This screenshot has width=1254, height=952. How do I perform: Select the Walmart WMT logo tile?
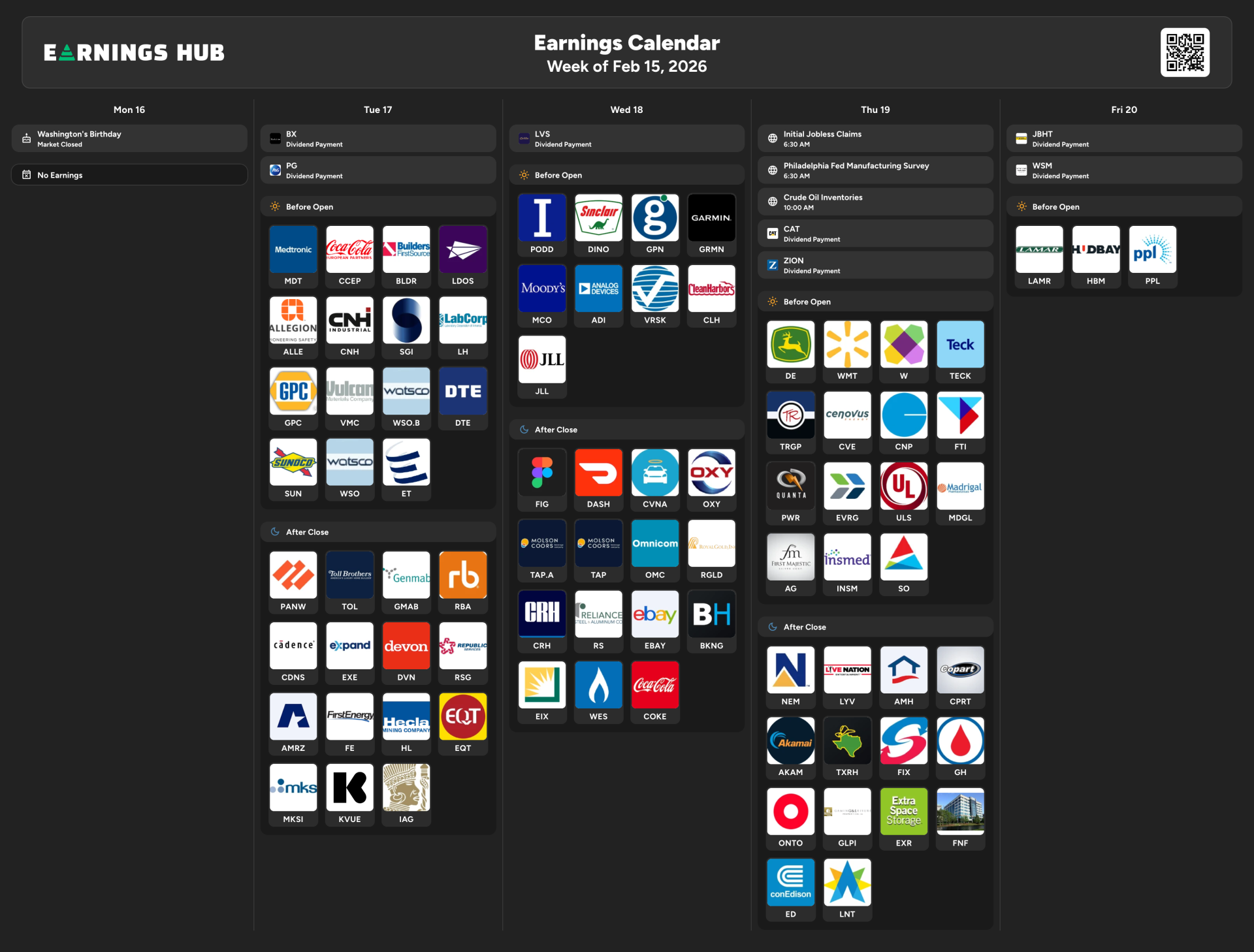(847, 345)
